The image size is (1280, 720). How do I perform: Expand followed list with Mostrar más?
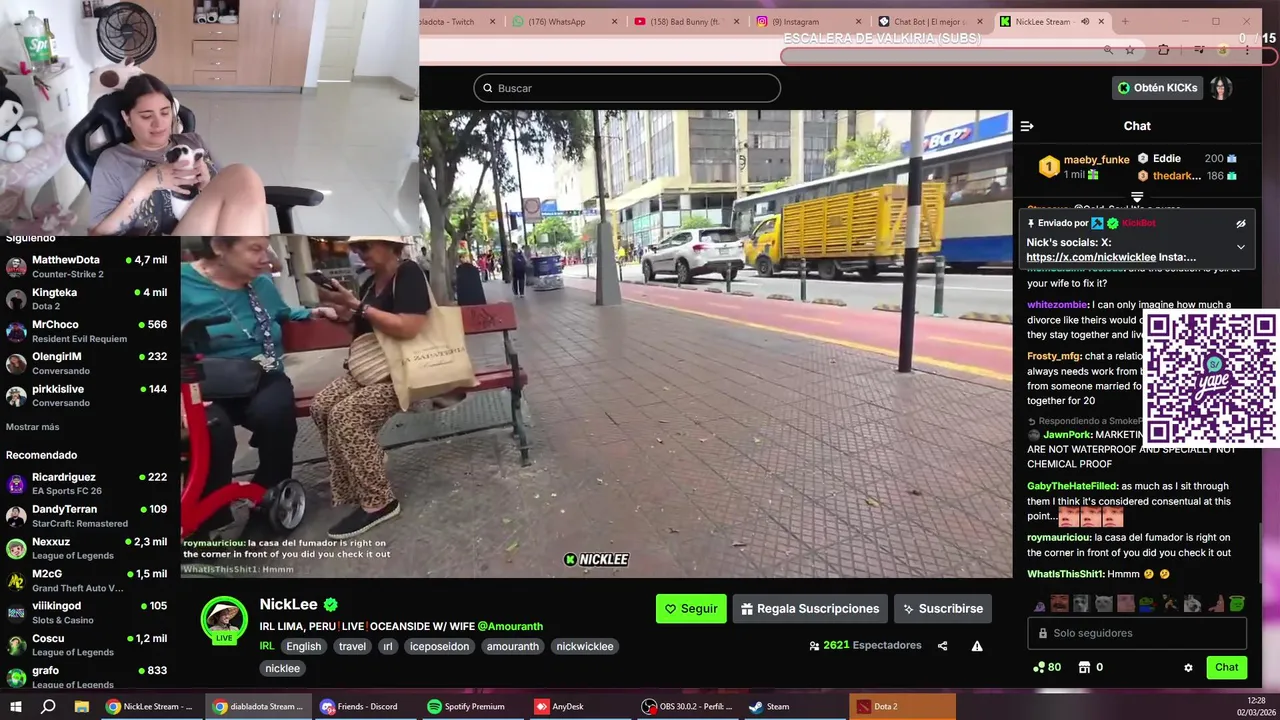coord(32,427)
